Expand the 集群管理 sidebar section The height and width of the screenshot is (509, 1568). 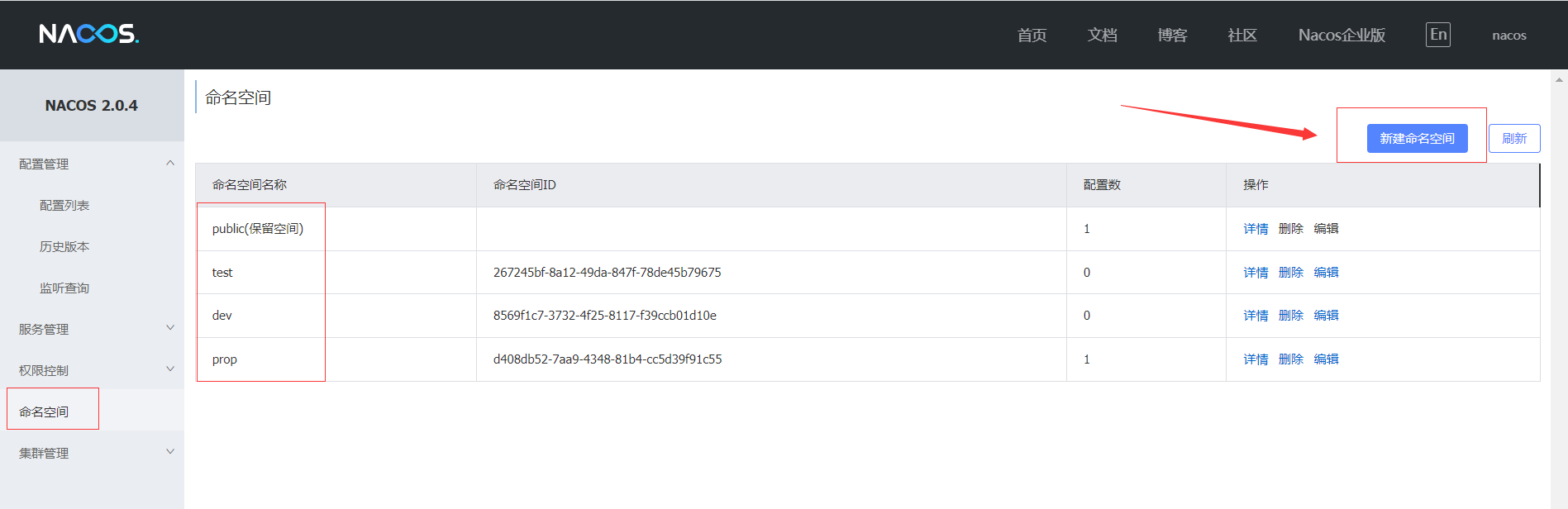click(169, 453)
